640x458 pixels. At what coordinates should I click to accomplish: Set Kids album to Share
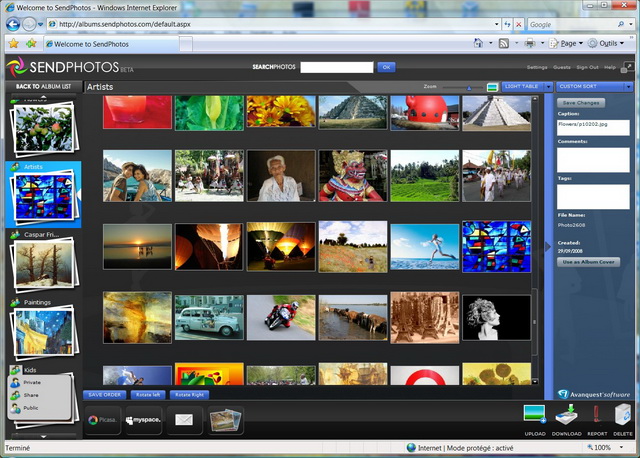31,395
